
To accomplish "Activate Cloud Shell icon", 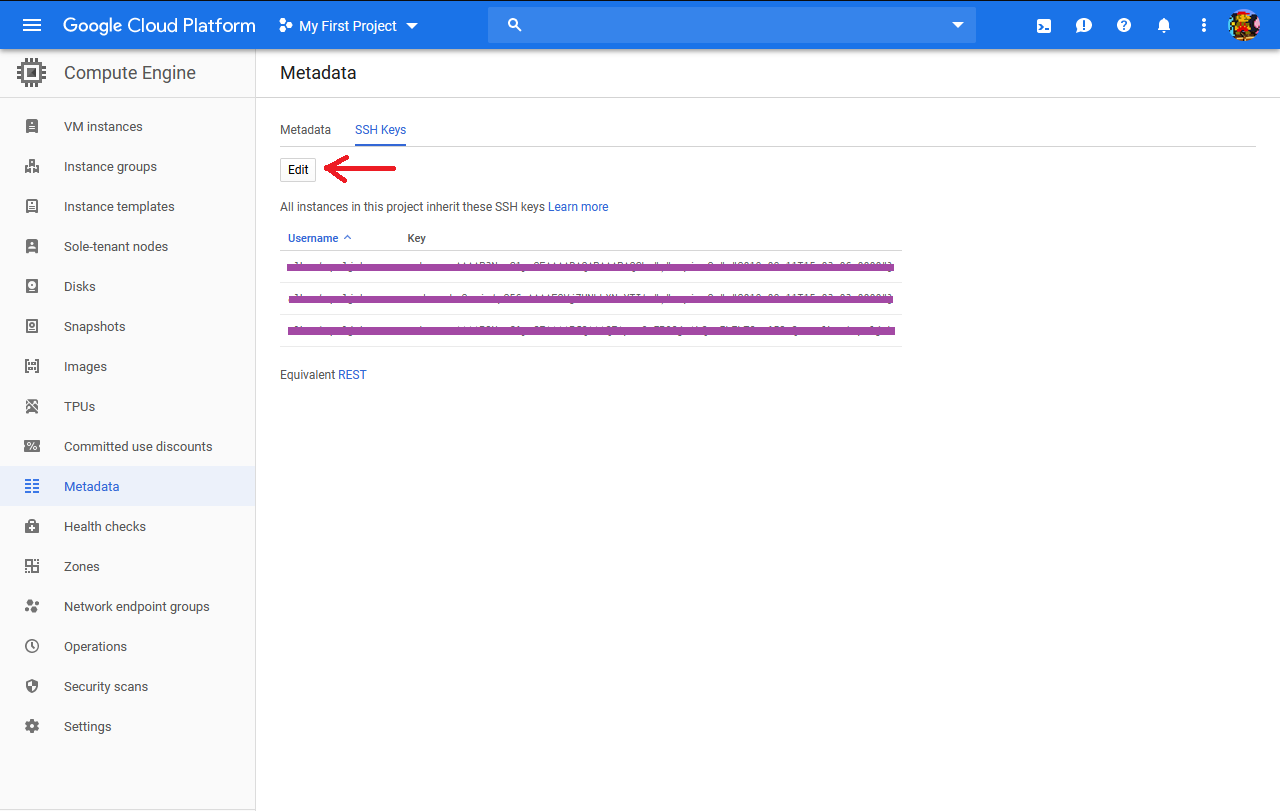I will click(x=1044, y=26).
